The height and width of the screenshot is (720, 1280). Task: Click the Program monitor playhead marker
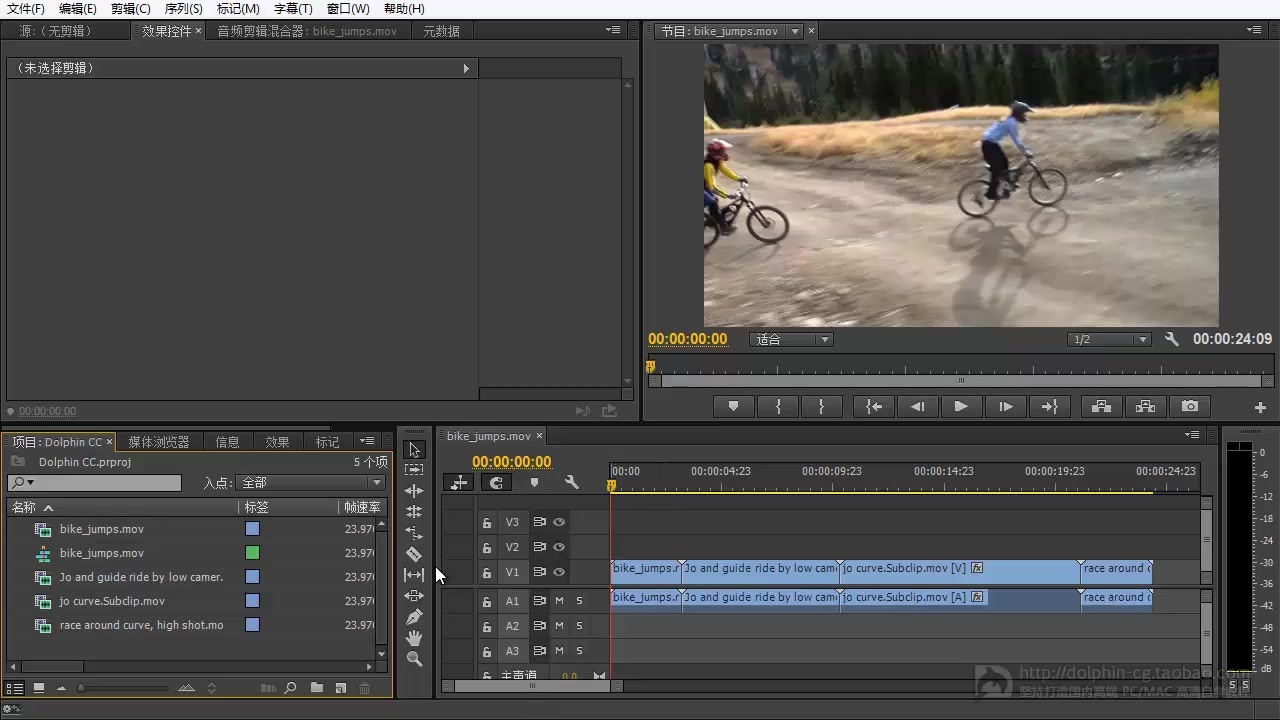coord(650,367)
